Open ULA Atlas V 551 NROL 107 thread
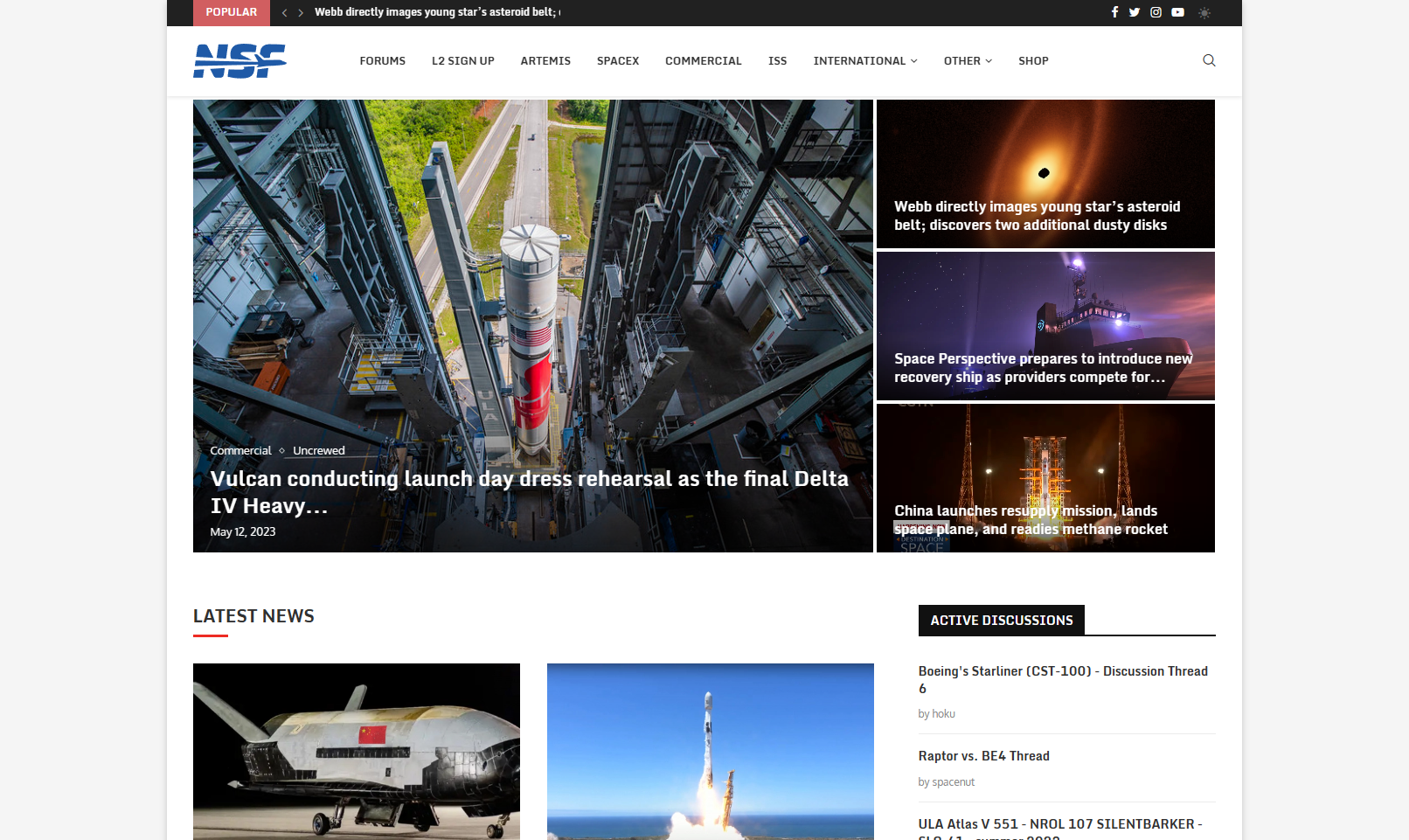The image size is (1409, 840). point(1060,828)
